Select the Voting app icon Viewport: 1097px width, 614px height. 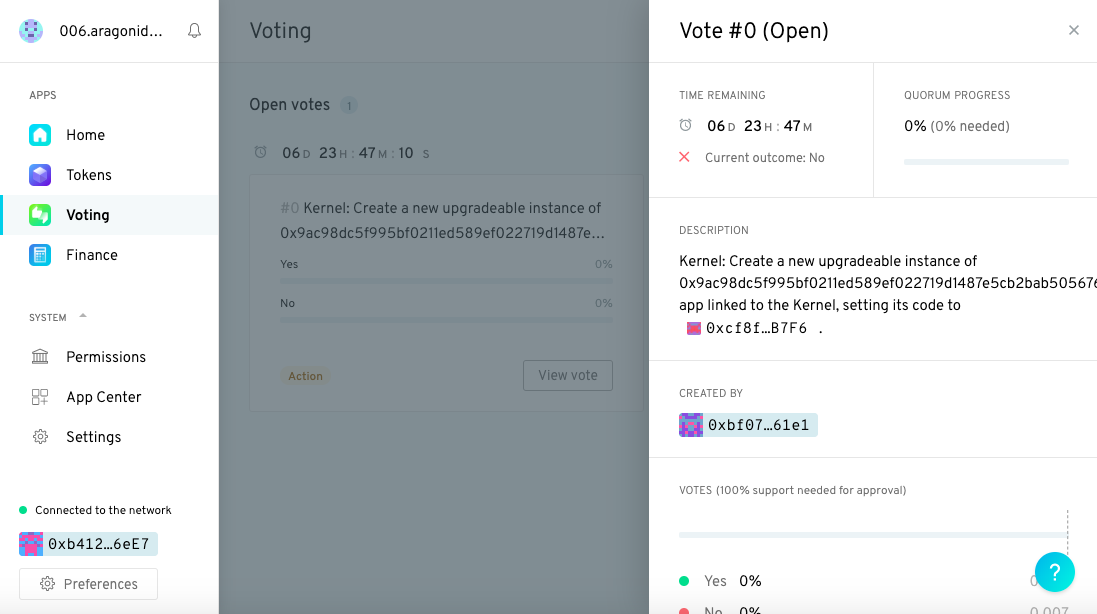pyautogui.click(x=40, y=215)
